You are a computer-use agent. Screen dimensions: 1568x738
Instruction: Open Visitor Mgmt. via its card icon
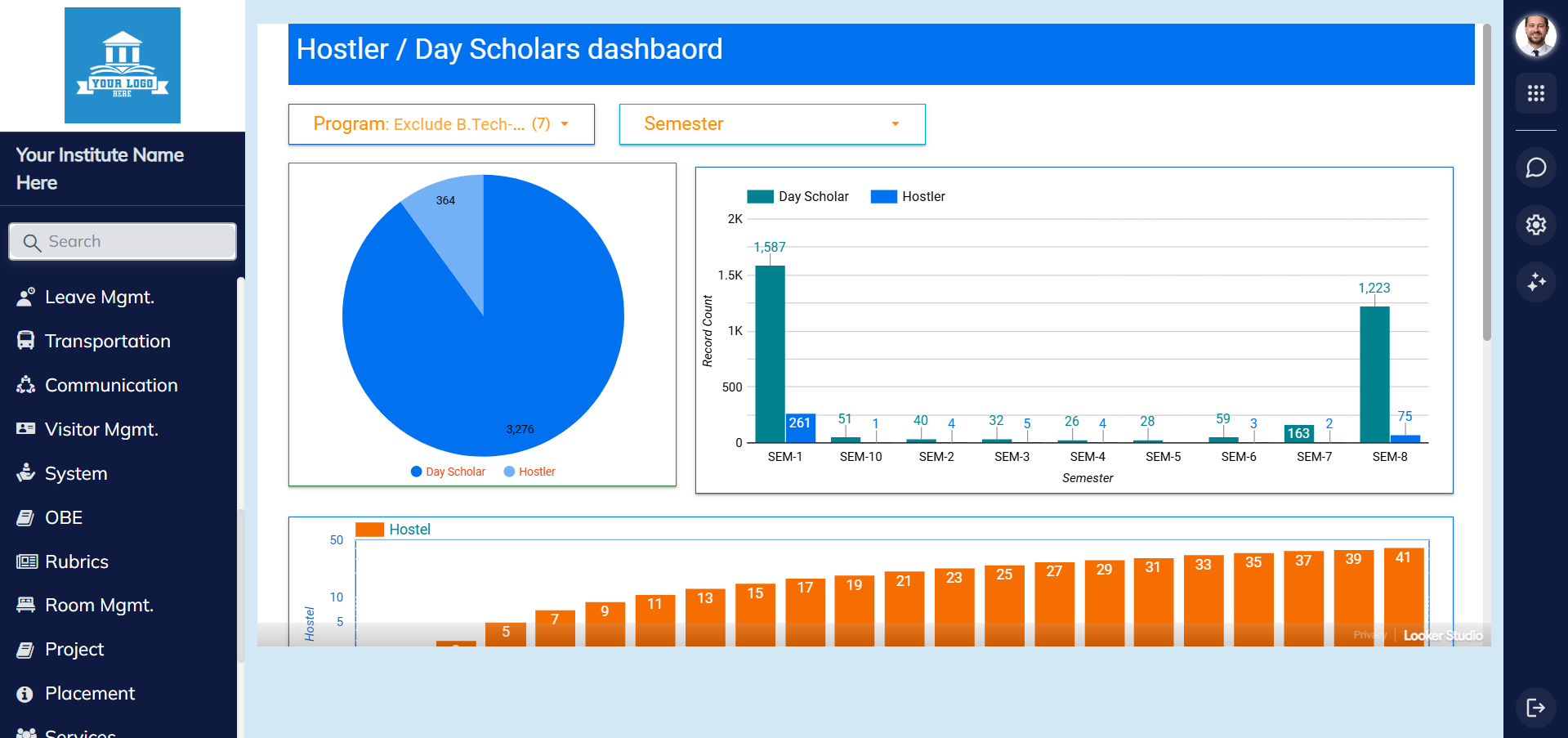(25, 428)
